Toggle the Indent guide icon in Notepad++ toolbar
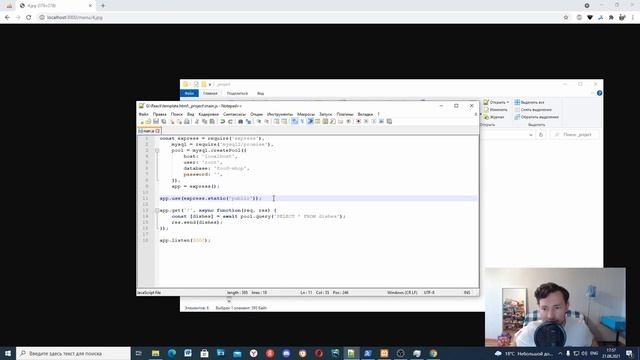The width and height of the screenshot is (640, 360). [310, 122]
